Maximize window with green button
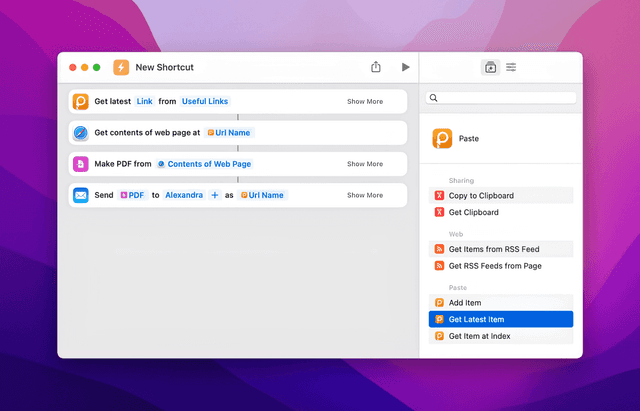The height and width of the screenshot is (411, 640). 97,67
